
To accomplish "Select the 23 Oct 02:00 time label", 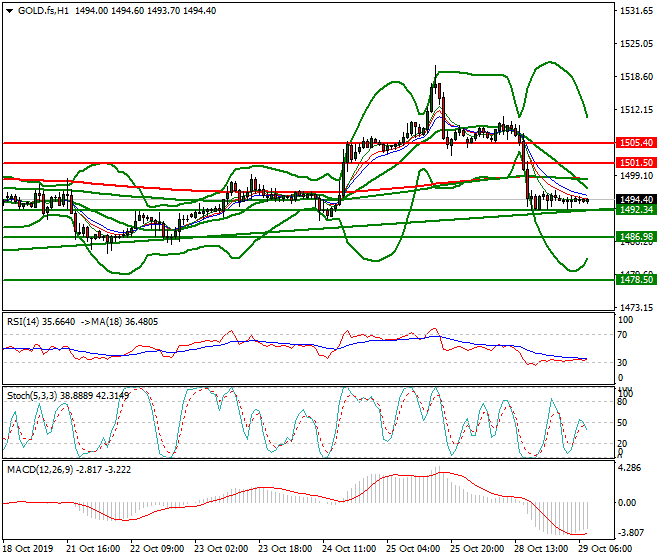I will point(221,549).
